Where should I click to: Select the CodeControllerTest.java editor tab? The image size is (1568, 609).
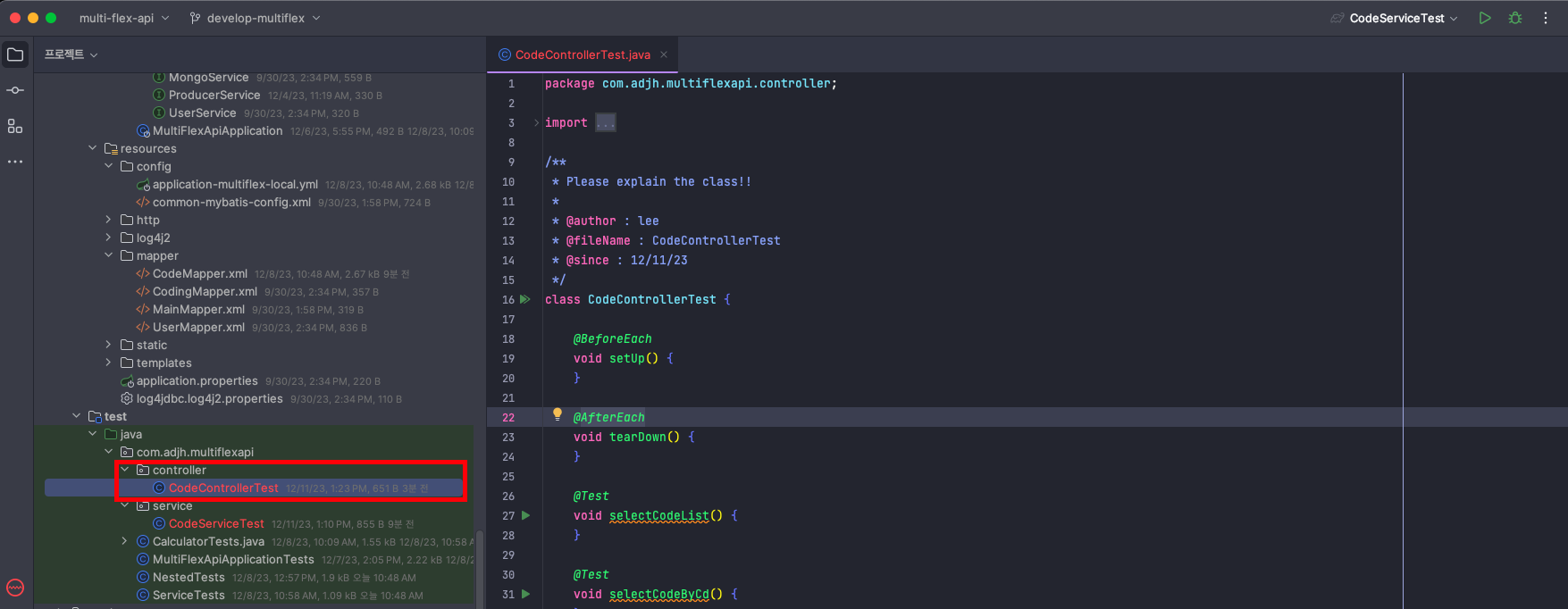[582, 54]
